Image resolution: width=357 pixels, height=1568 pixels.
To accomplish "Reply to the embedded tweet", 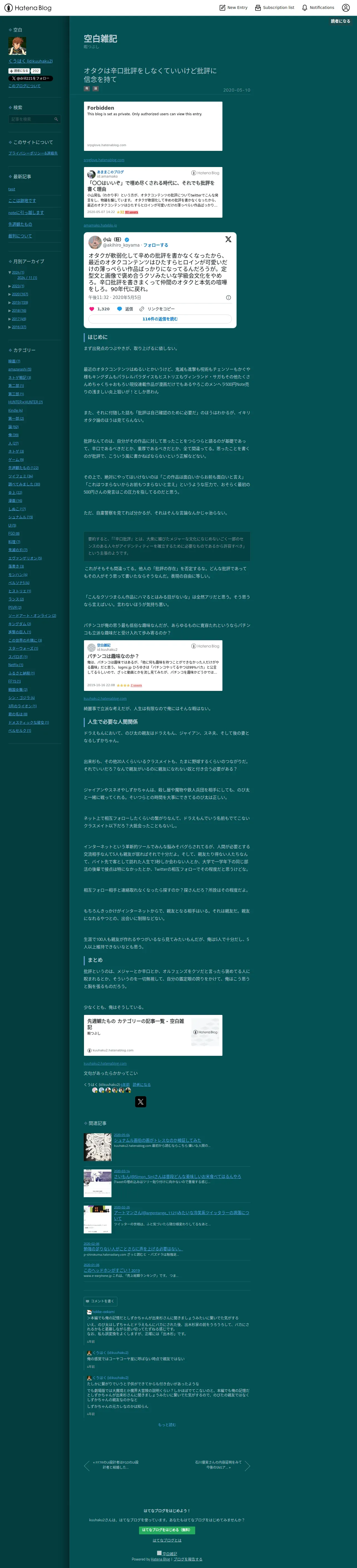I will [x=125, y=309].
